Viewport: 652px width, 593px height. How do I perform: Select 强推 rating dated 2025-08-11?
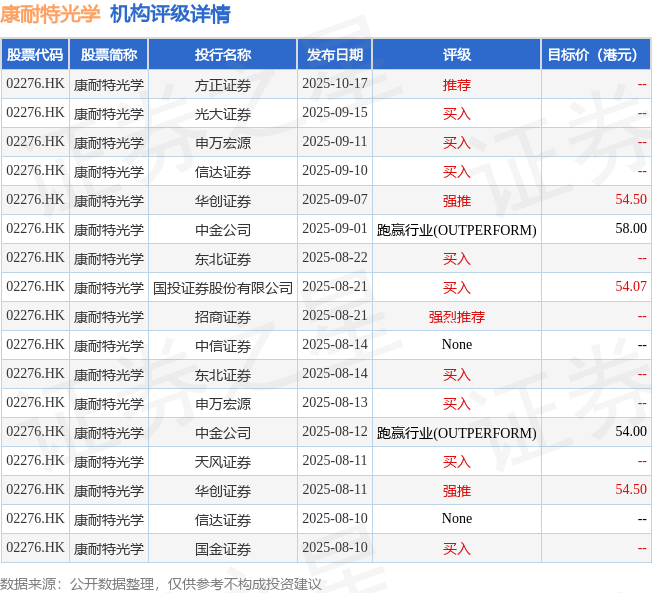tap(457, 491)
